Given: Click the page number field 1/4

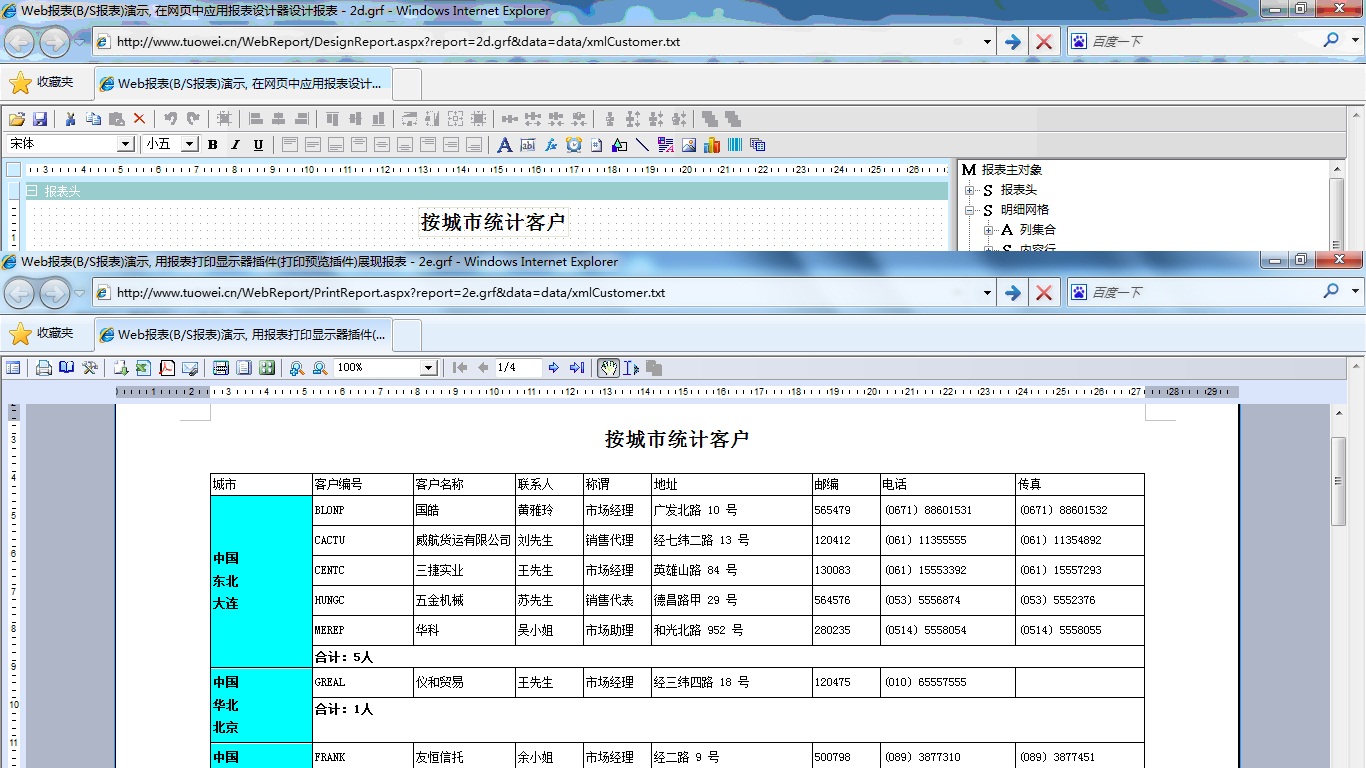Looking at the screenshot, I should (x=518, y=368).
